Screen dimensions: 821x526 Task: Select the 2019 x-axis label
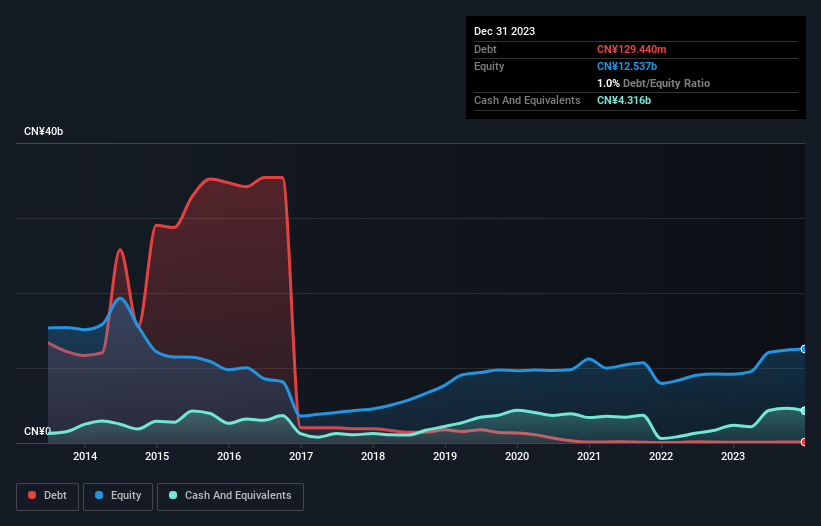[445, 456]
